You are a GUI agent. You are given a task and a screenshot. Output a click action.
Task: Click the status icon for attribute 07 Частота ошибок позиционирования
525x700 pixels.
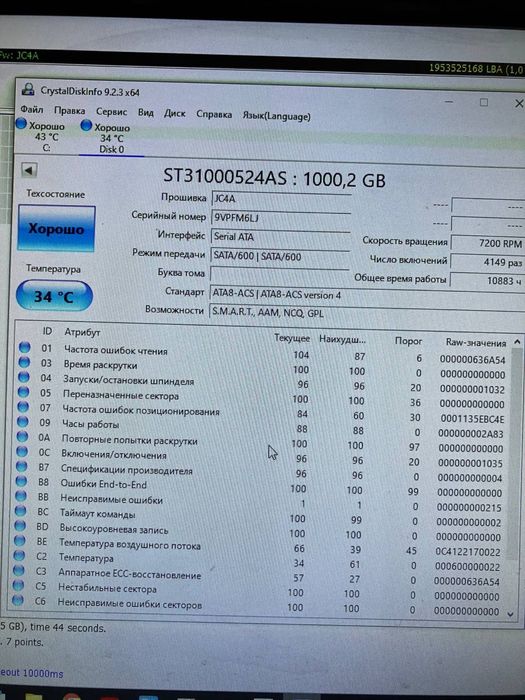[x=23, y=407]
